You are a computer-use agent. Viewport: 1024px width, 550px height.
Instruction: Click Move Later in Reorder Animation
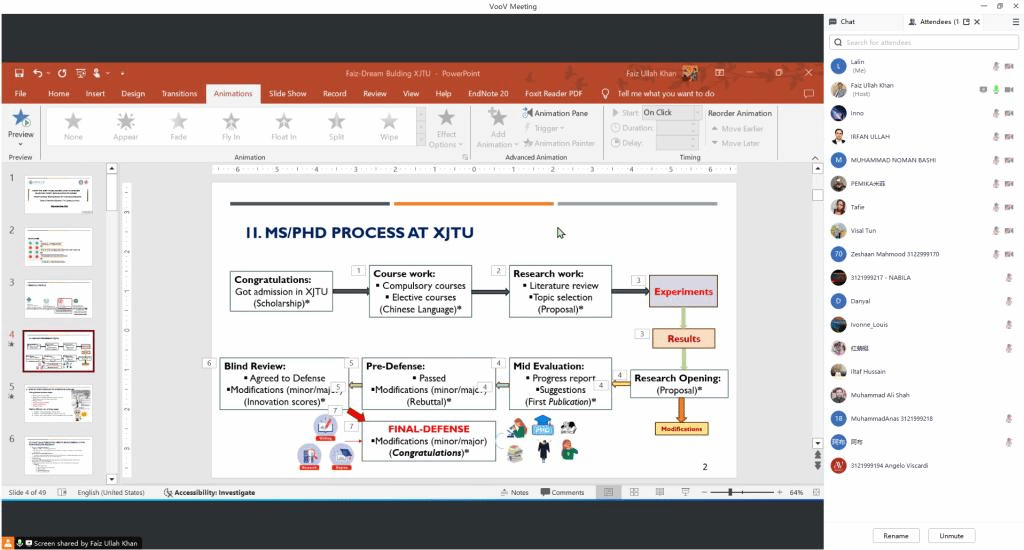[x=735, y=143]
